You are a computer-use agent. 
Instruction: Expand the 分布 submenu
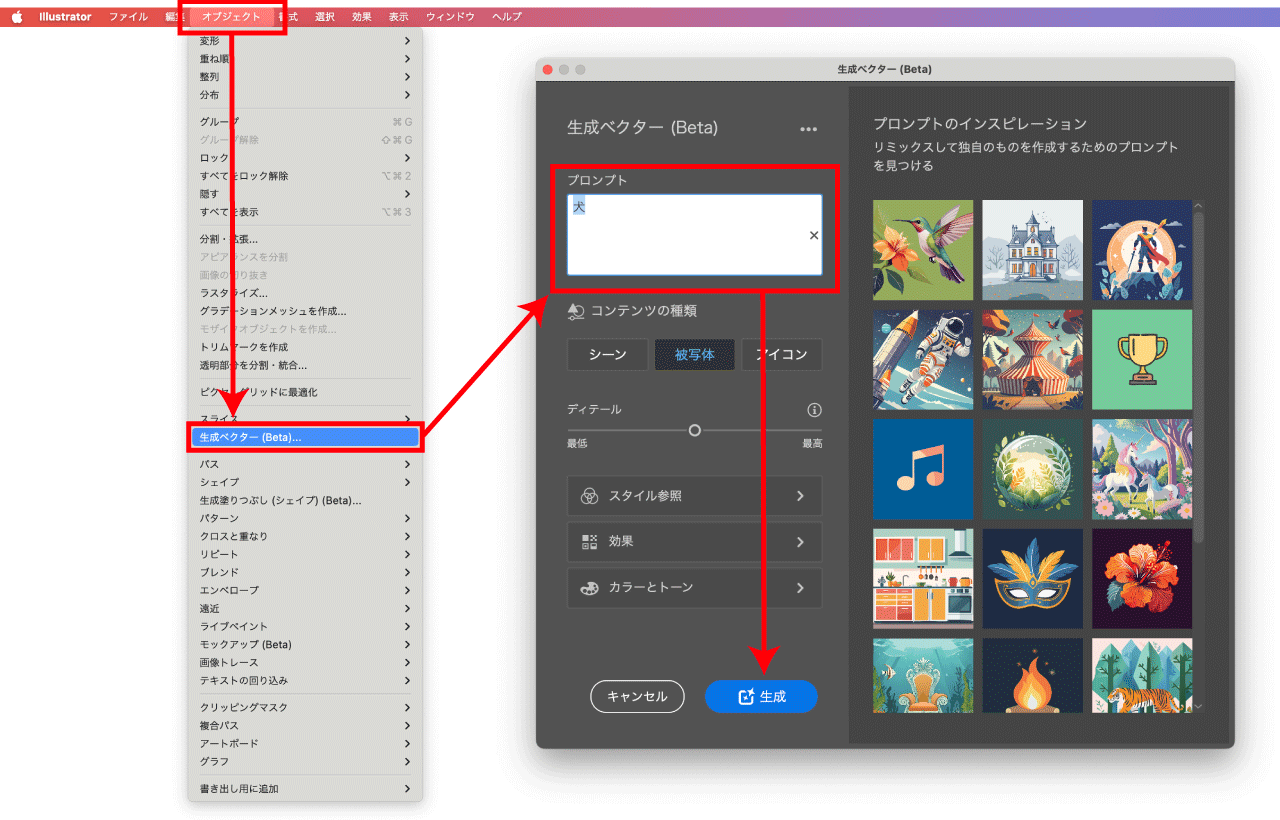click(305, 95)
